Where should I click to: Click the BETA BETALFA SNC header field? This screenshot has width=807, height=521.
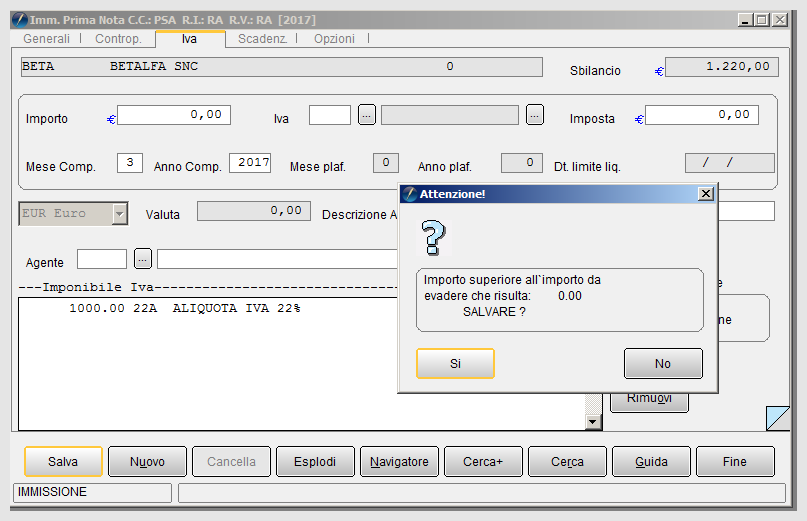tap(282, 67)
